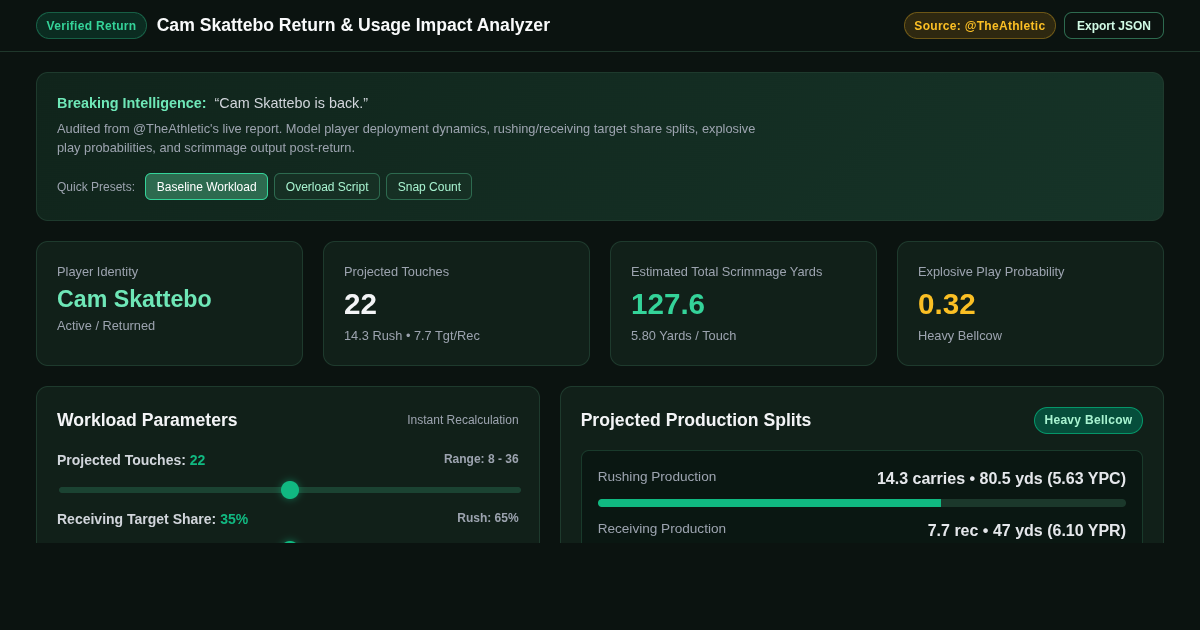Viewport: 1200px width, 630px height.
Task: Click the Cam Skattebo player name
Action: pyautogui.click(x=134, y=299)
